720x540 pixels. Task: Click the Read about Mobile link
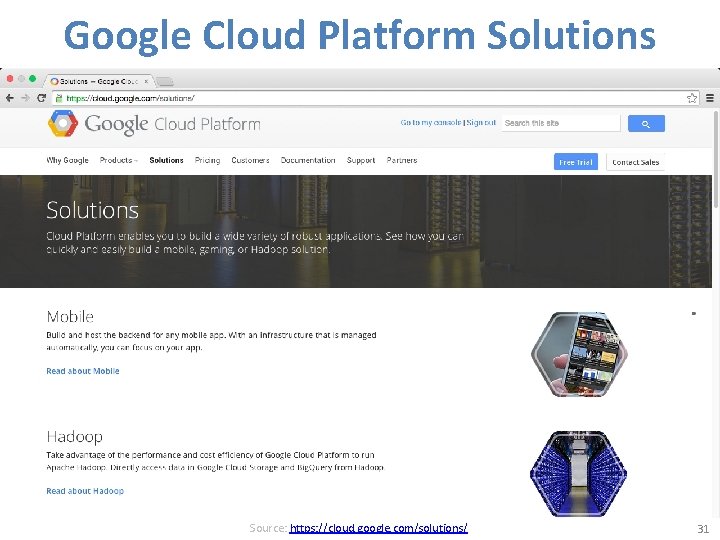(83, 371)
